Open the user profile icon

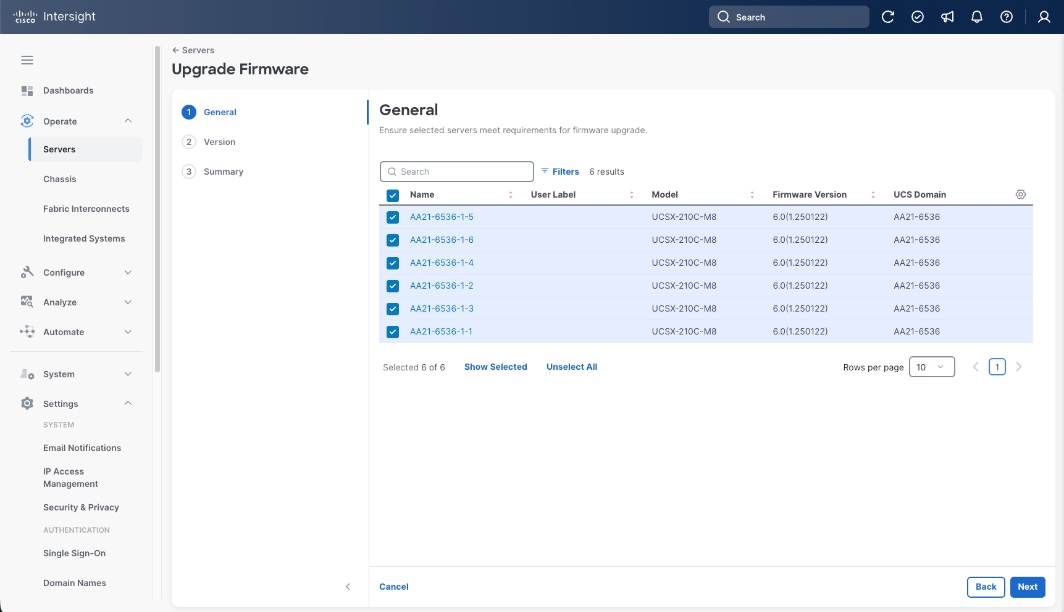click(1044, 17)
